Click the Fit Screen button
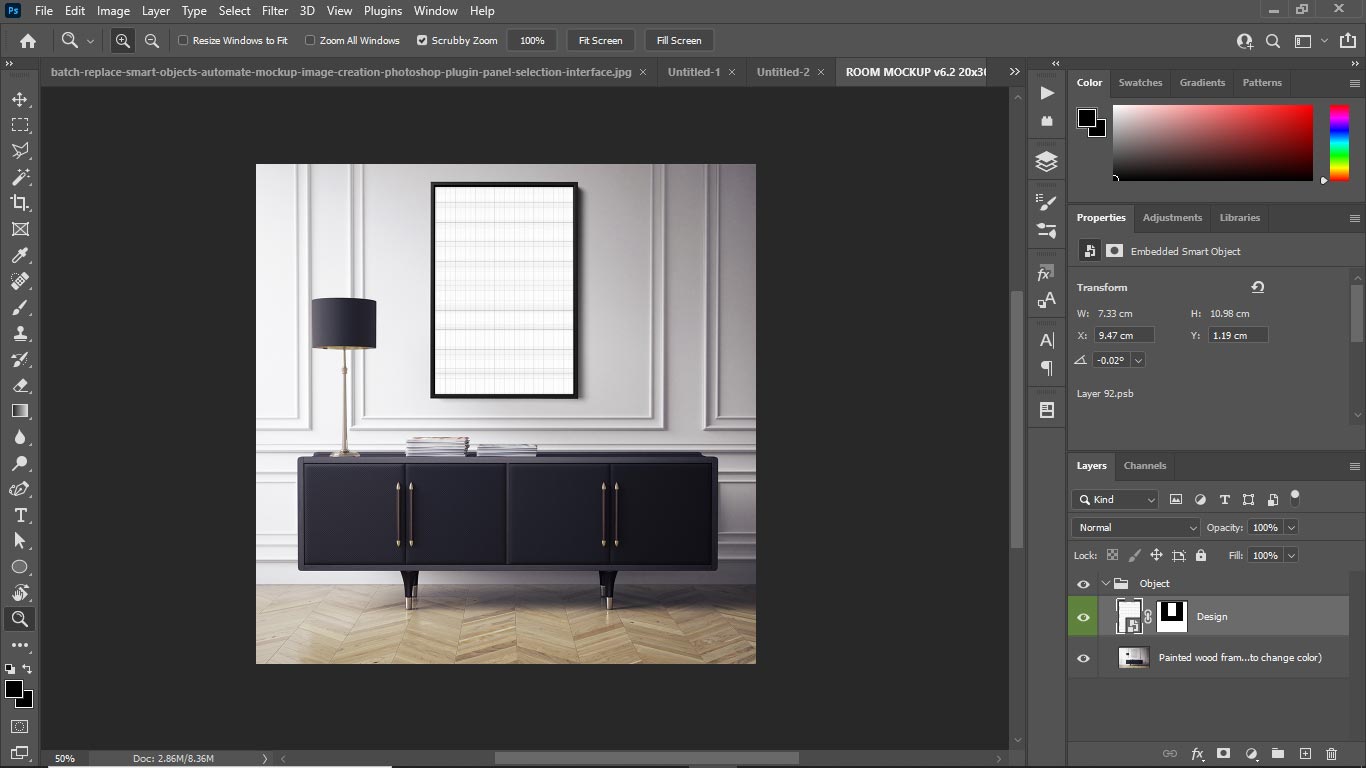 [x=599, y=40]
